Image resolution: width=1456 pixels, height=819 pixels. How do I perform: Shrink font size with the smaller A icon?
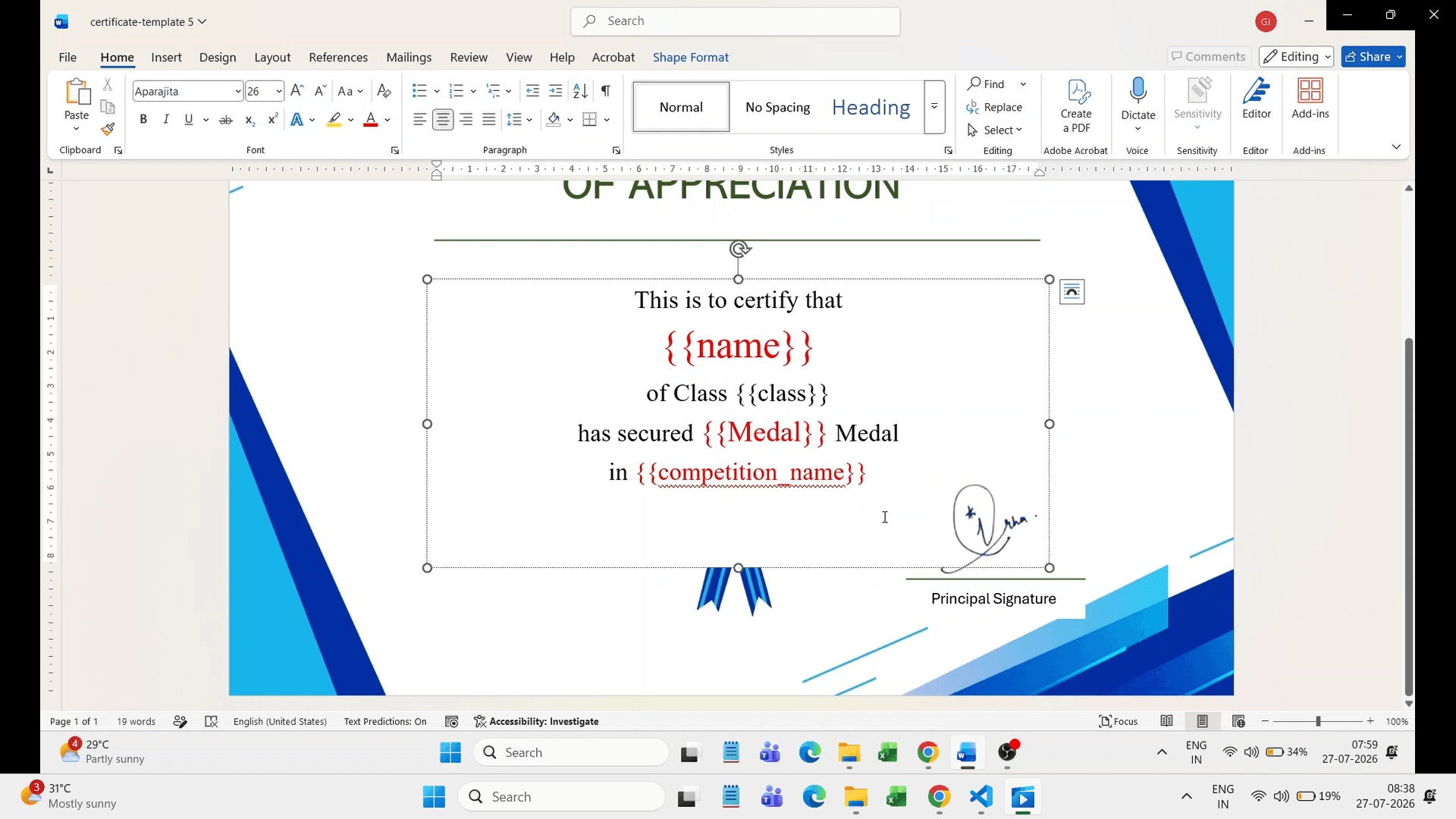[320, 91]
